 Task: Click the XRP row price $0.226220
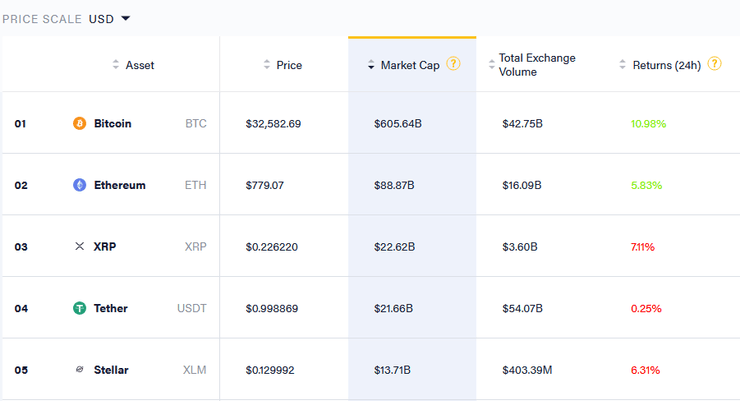(273, 246)
